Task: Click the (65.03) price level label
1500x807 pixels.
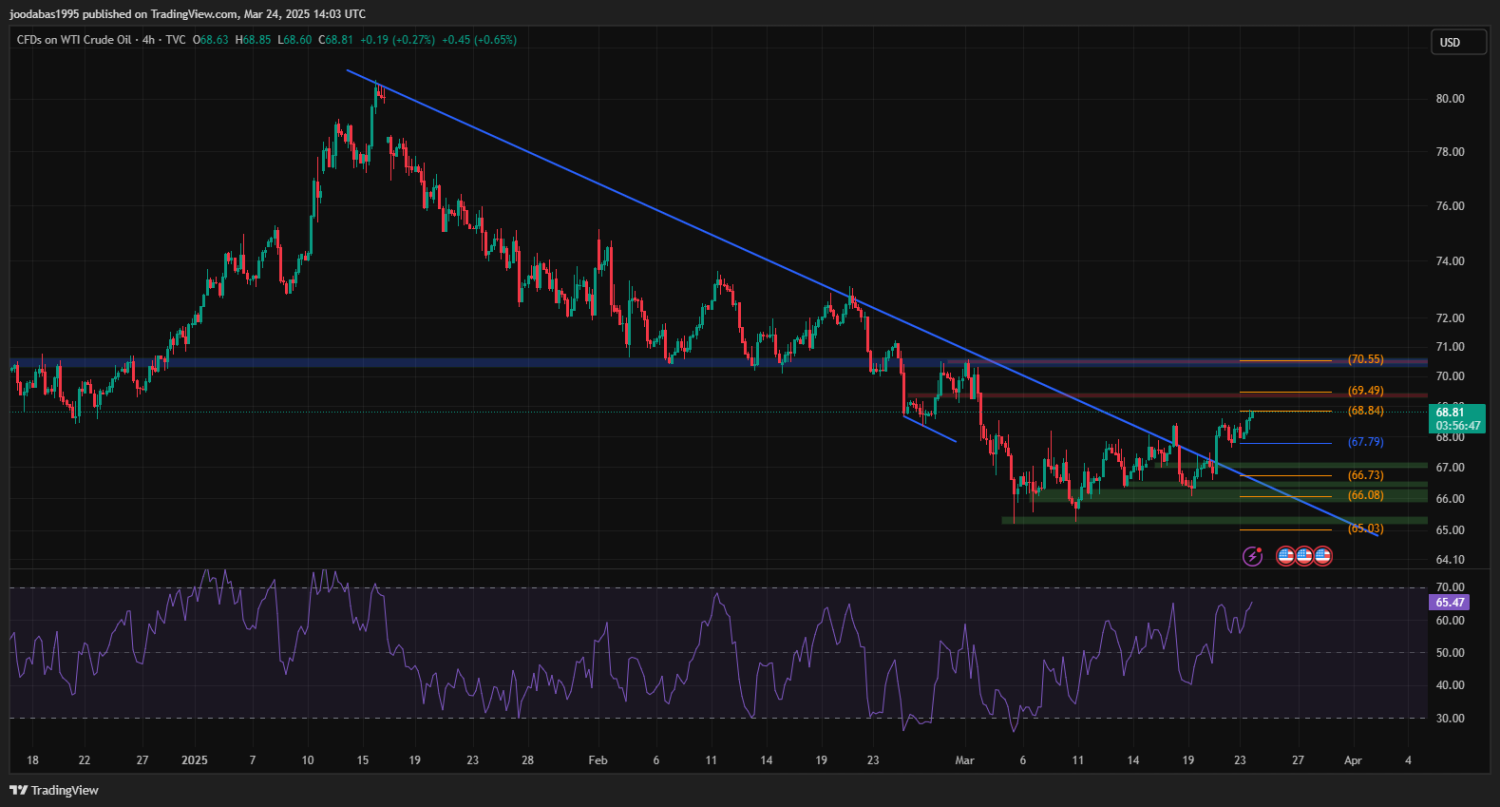Action: tap(1365, 528)
